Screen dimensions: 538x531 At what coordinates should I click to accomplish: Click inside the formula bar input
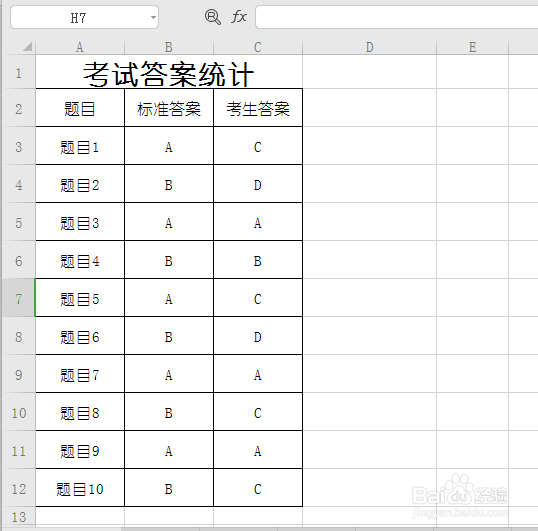[397, 17]
